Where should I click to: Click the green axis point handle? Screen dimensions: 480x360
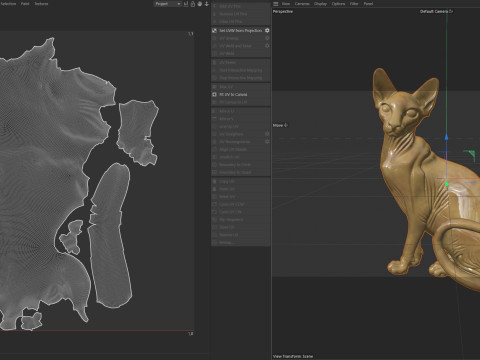pyautogui.click(x=447, y=184)
